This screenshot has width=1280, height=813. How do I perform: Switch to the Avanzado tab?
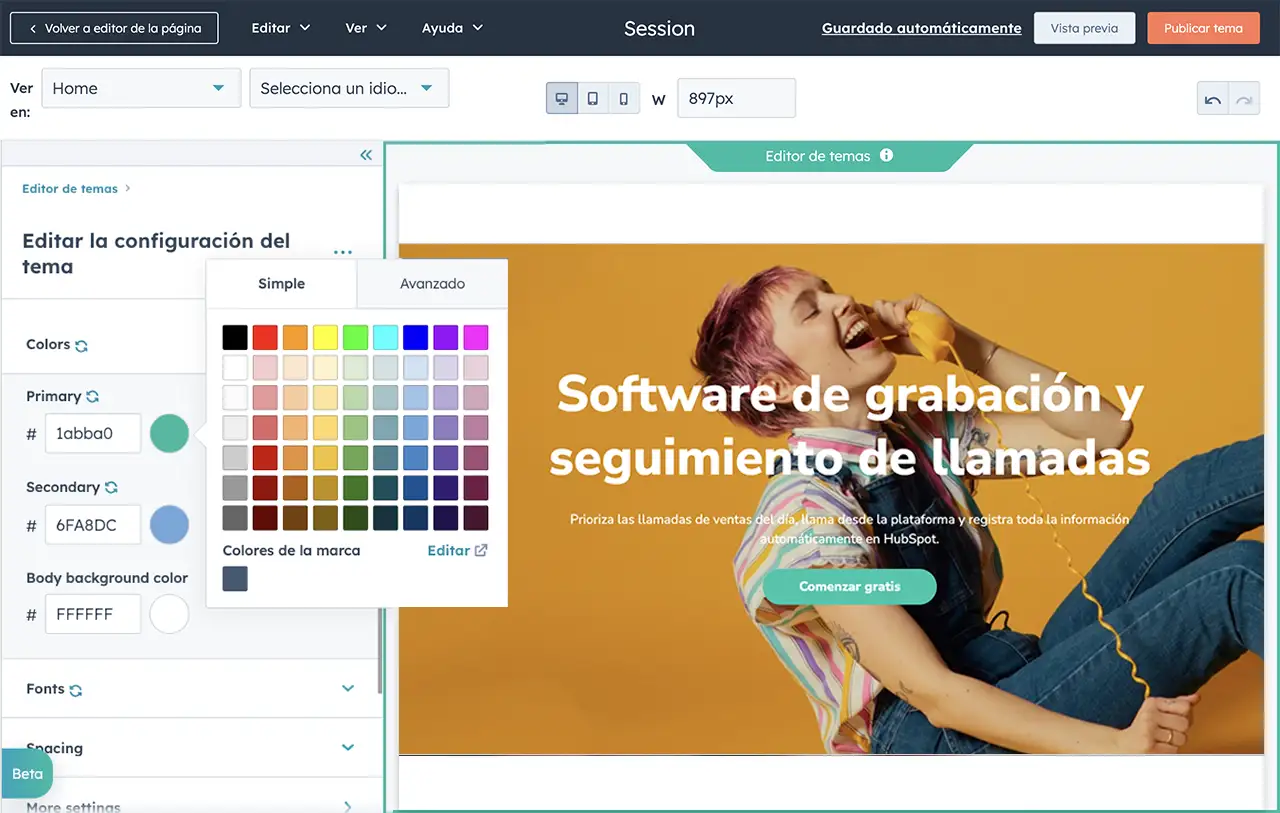point(432,284)
